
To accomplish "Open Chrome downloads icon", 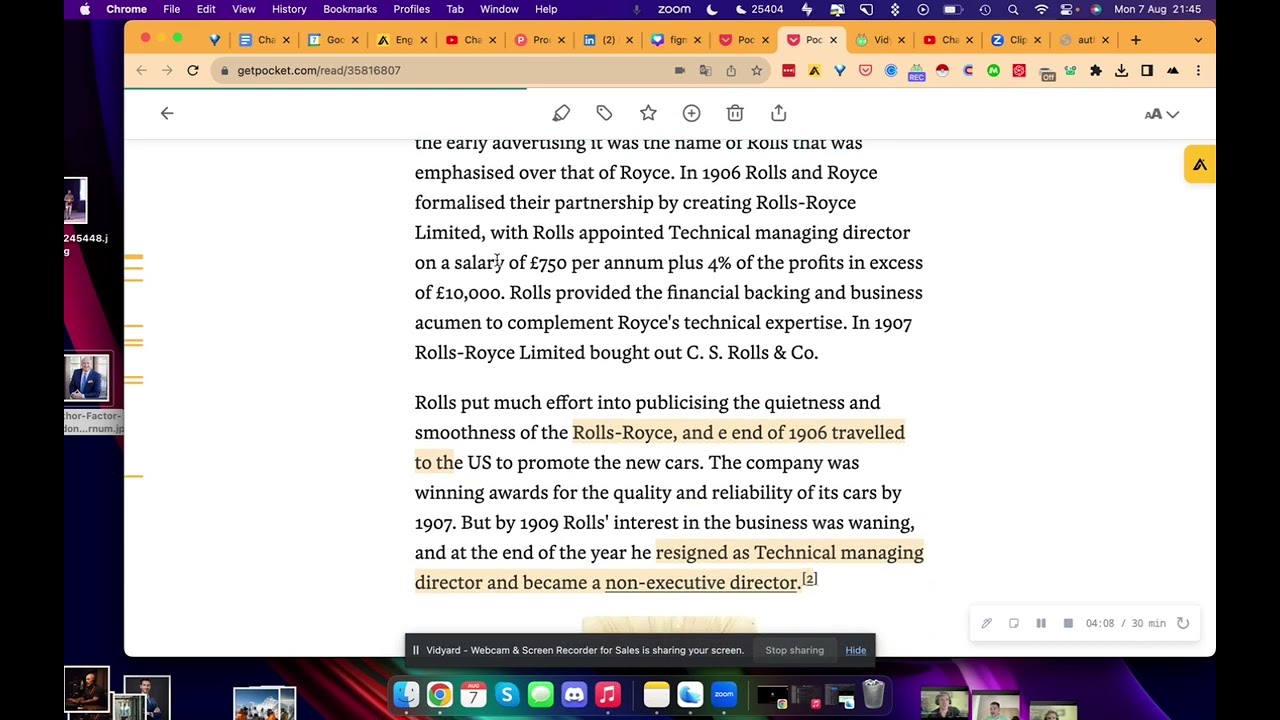I will (x=1121, y=71).
